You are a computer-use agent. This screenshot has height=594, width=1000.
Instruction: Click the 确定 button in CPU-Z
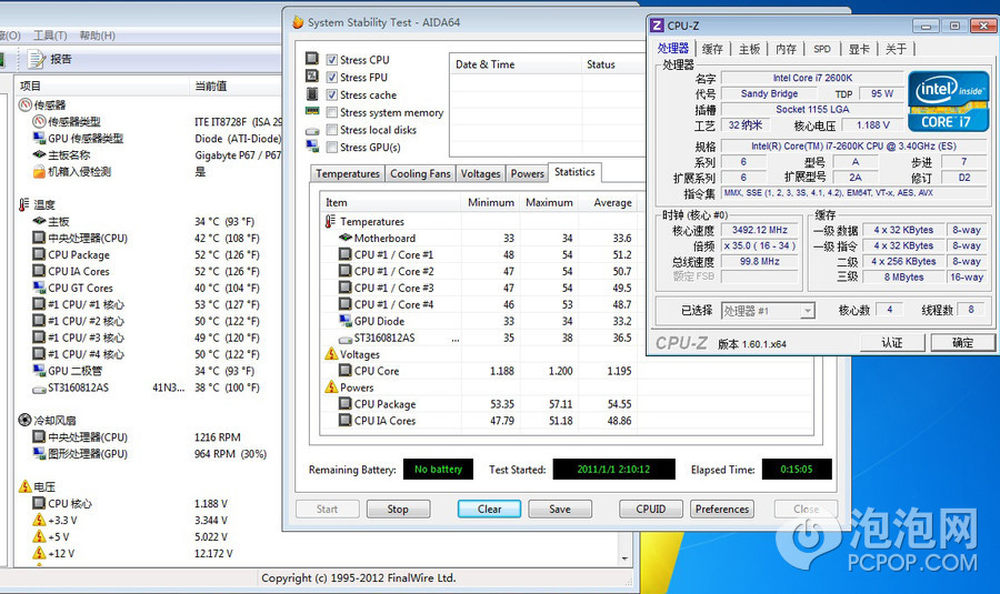click(963, 343)
